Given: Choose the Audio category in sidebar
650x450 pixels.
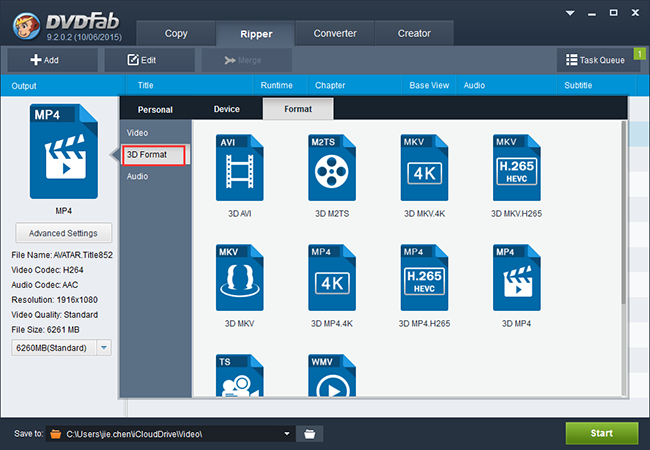Looking at the screenshot, I should pos(155,176).
